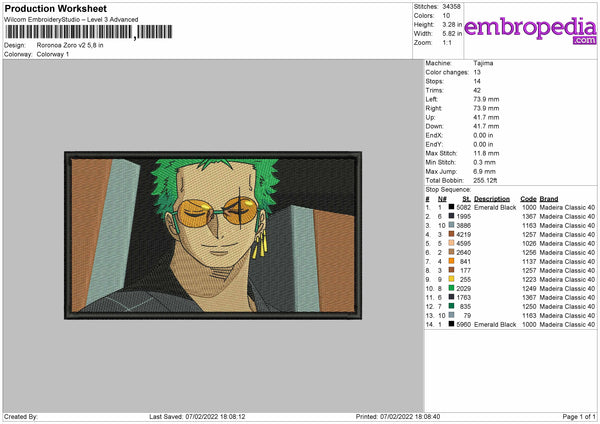Click the Printed timestamp '07/02/2022 18:08:40'
Viewport: 600px width, 424px height.
[410, 417]
